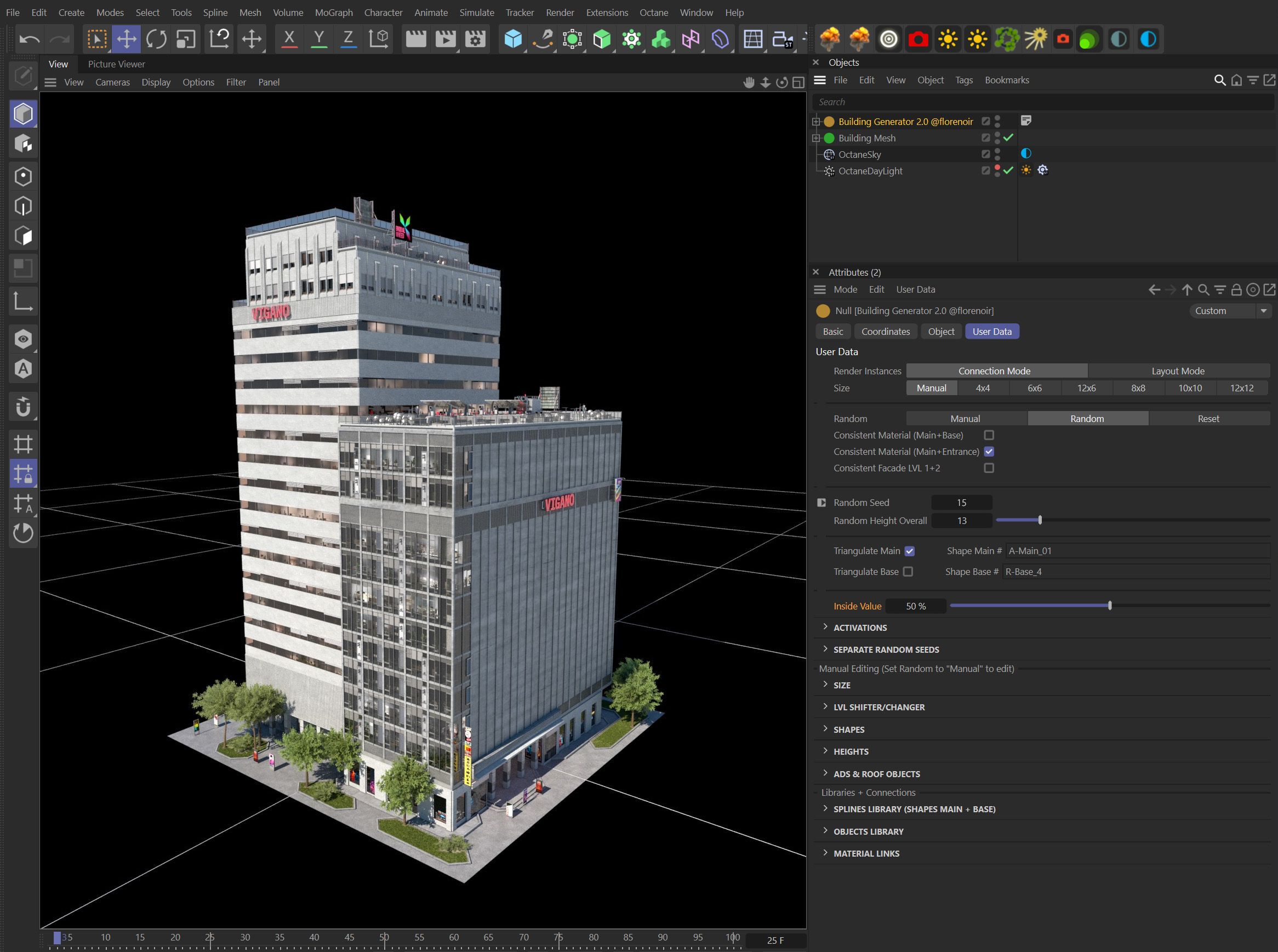
Task: Click Render to Picture Viewer icon
Action: click(445, 38)
